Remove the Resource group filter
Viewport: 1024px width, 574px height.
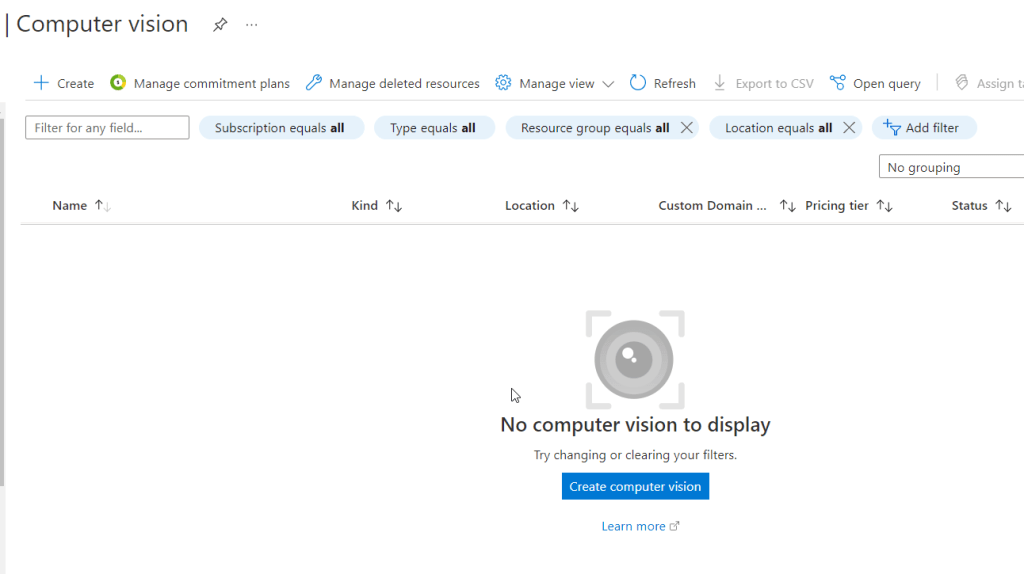[x=686, y=127]
